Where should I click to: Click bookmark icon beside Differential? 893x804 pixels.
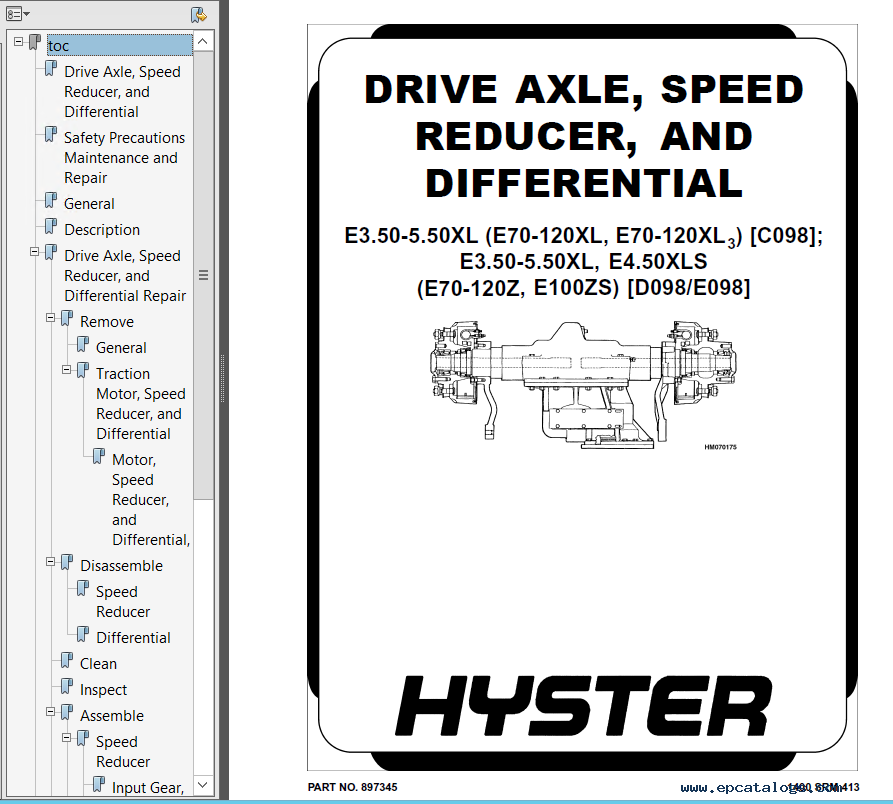coord(83,635)
